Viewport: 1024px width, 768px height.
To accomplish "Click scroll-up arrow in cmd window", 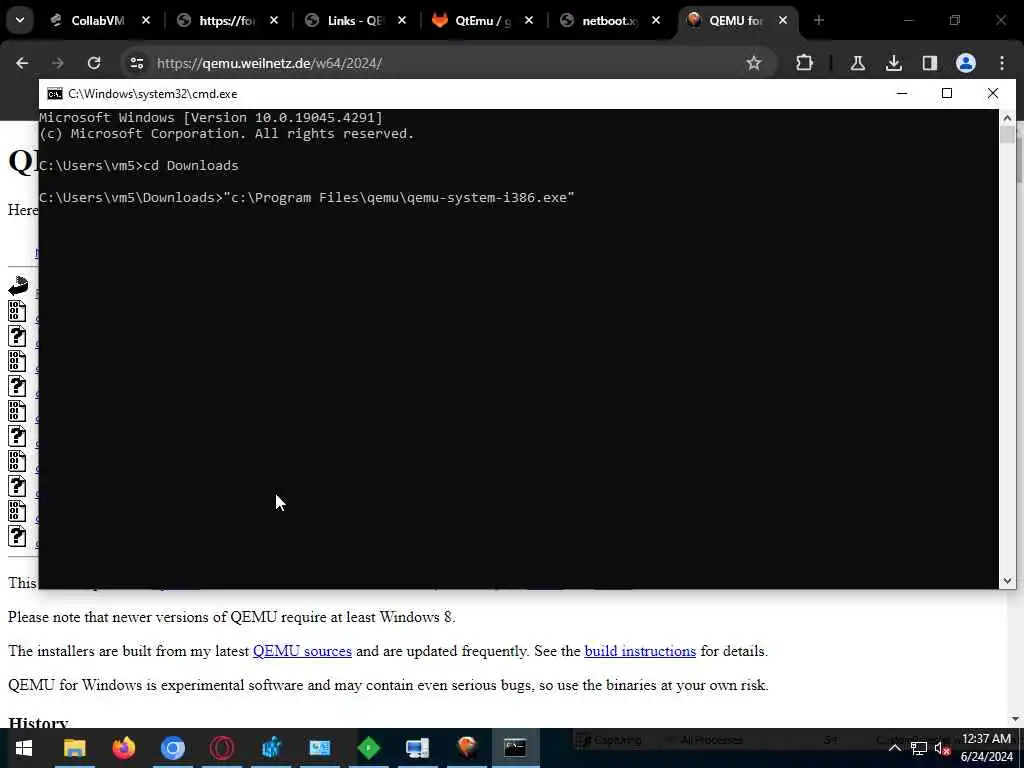I will tap(1007, 118).
